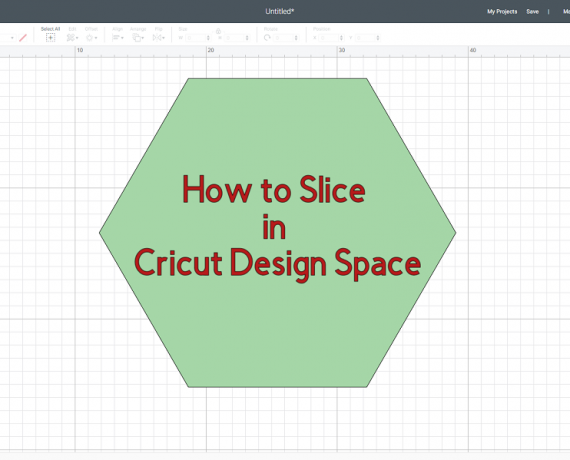Adjust the Position X stepper arrows

(x=341, y=38)
